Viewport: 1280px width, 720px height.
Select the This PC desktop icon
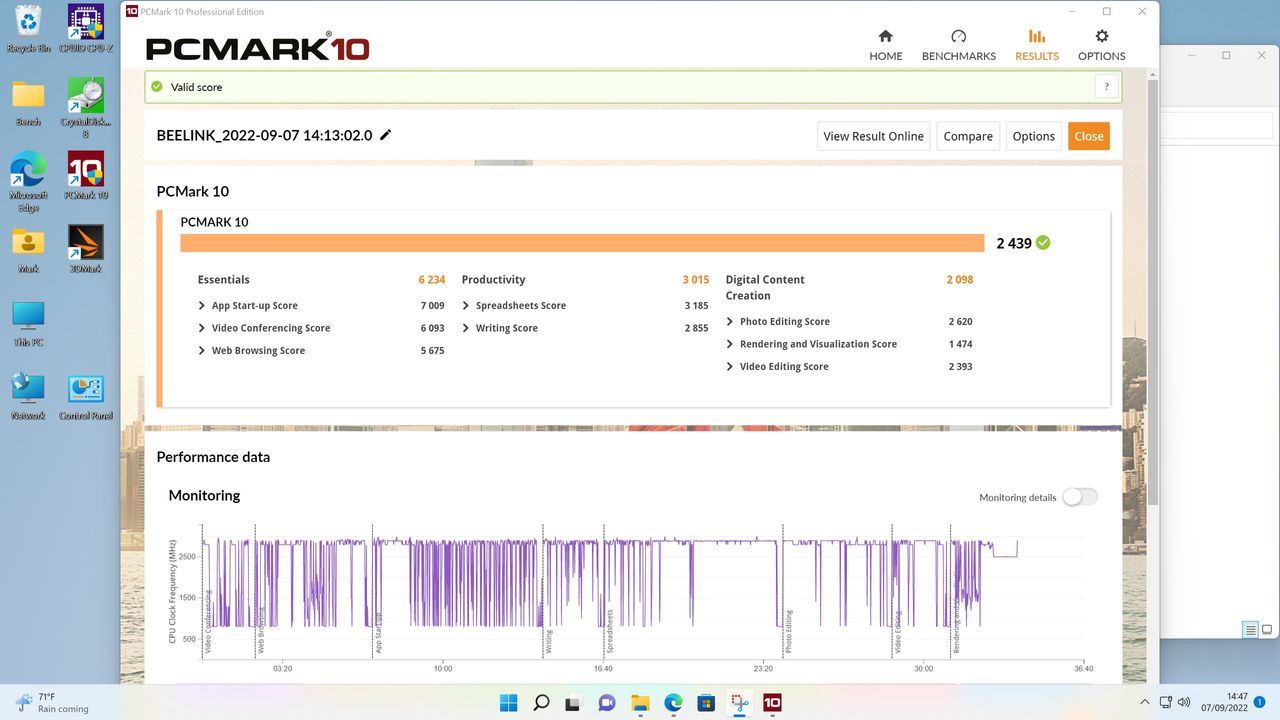(29, 323)
